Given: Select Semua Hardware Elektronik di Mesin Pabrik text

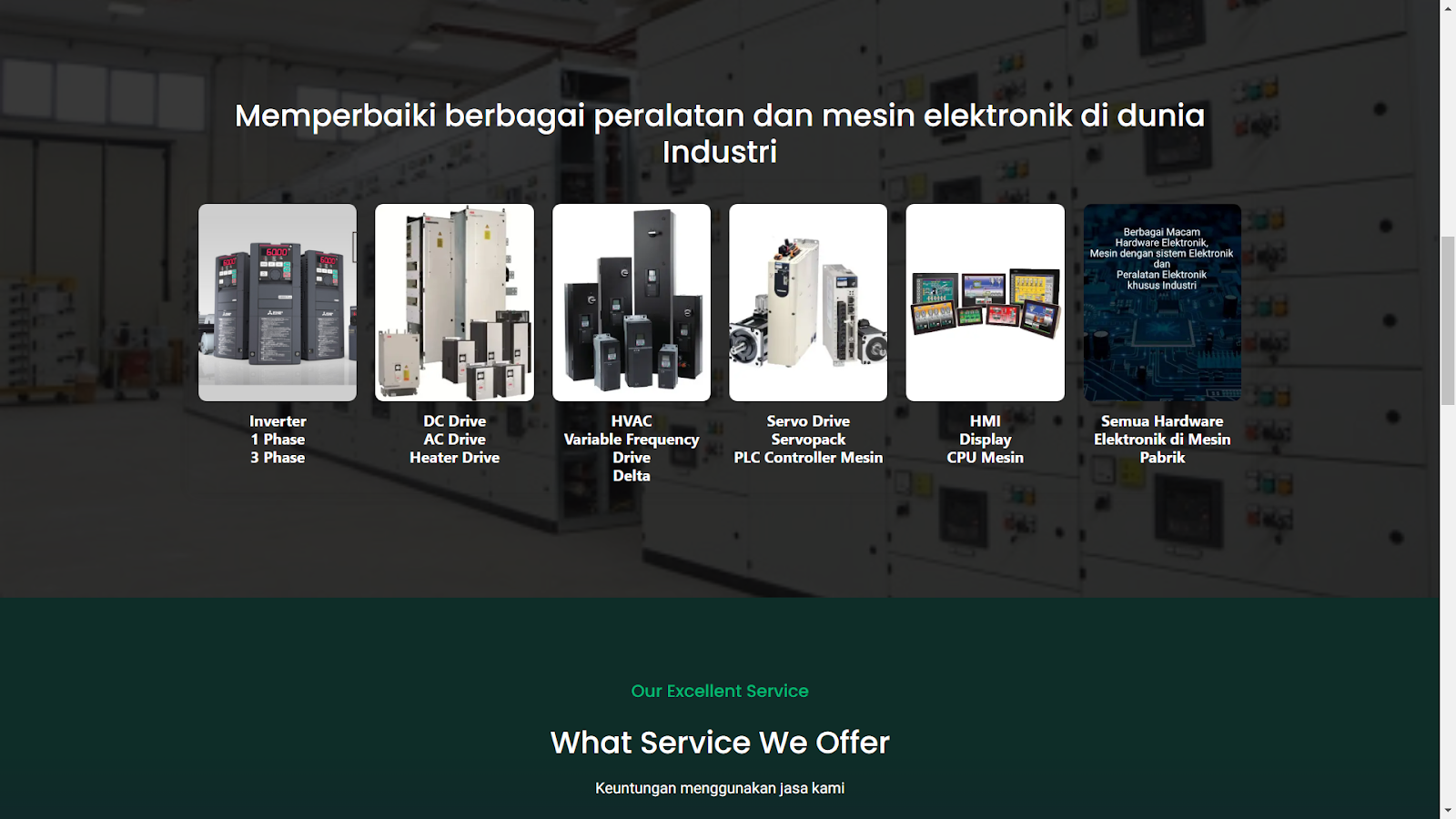Looking at the screenshot, I should pyautogui.click(x=1162, y=440).
